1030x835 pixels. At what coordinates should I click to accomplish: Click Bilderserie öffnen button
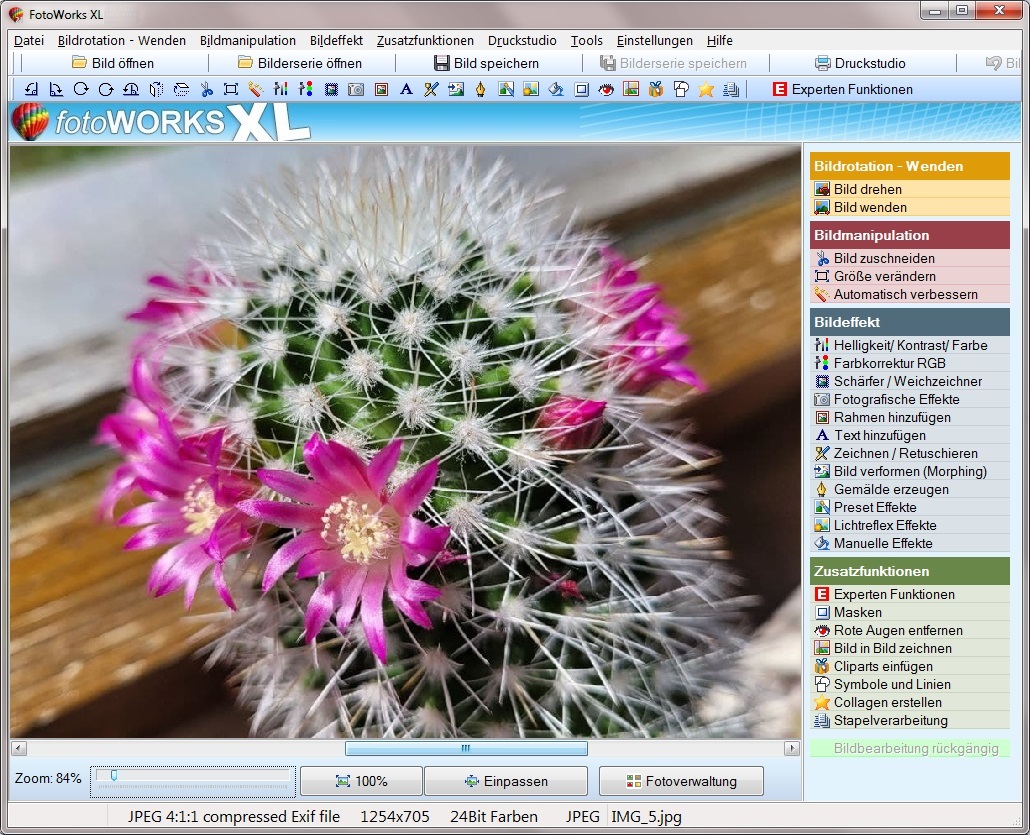tap(300, 63)
